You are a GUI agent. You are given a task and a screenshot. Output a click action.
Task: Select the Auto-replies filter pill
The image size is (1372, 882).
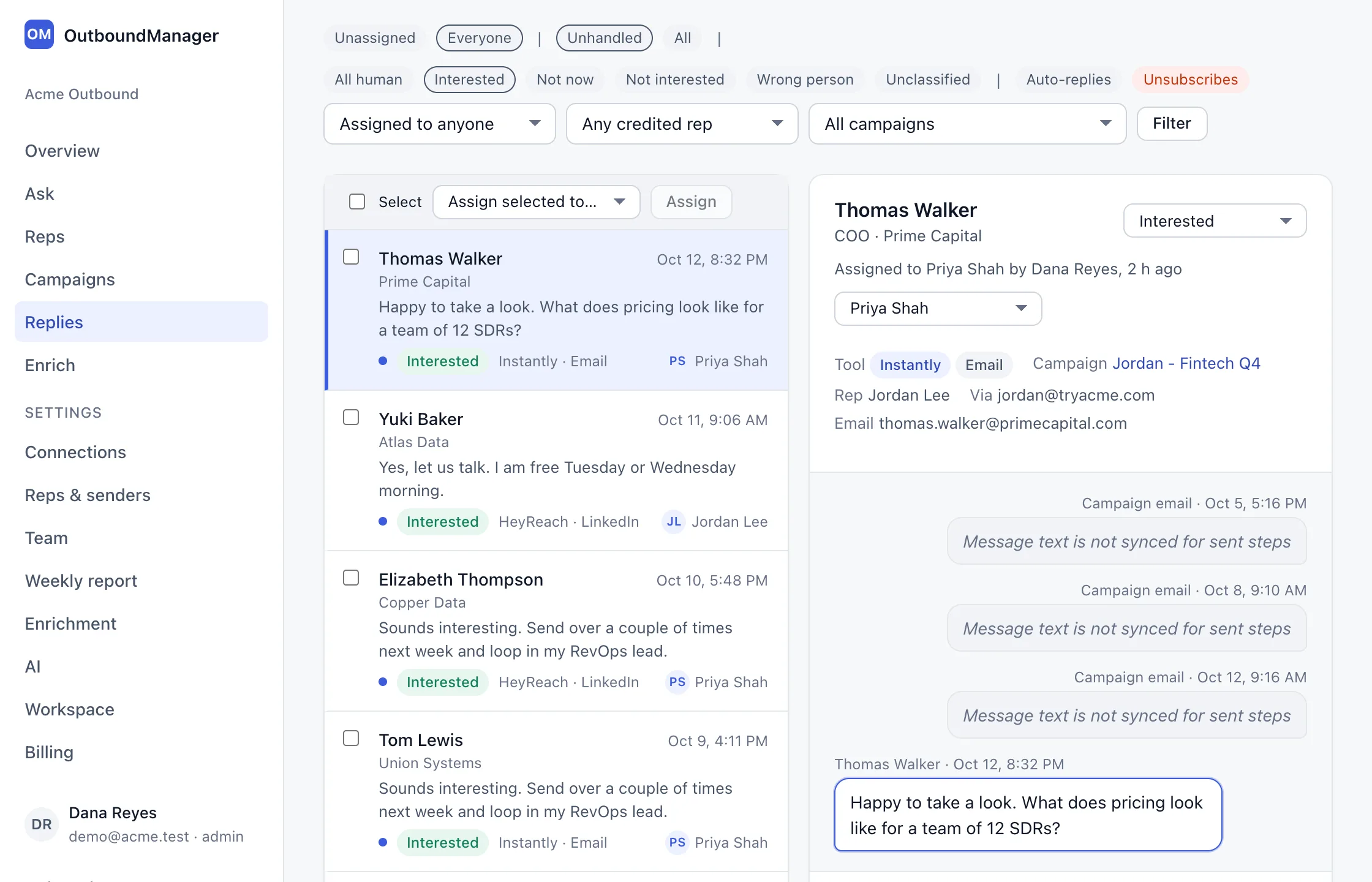point(1069,80)
